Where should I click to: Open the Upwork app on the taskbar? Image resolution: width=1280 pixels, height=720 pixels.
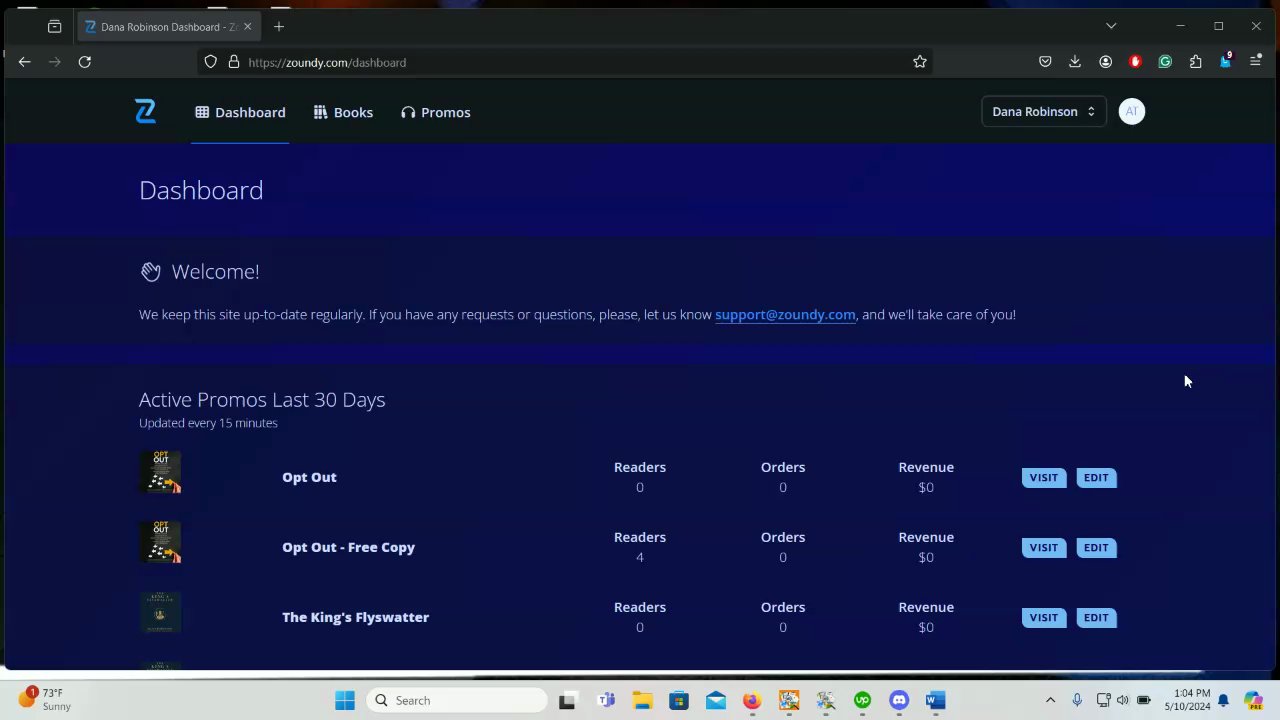coord(862,700)
